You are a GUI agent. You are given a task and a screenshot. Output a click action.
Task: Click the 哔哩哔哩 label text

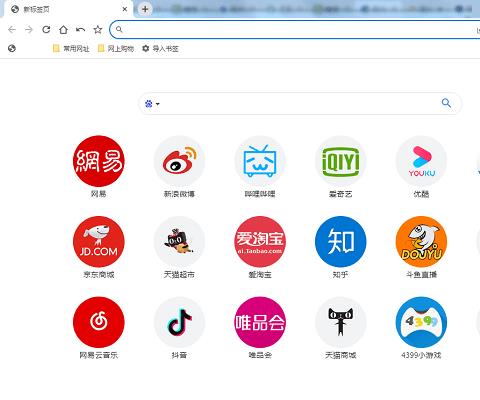pos(260,194)
